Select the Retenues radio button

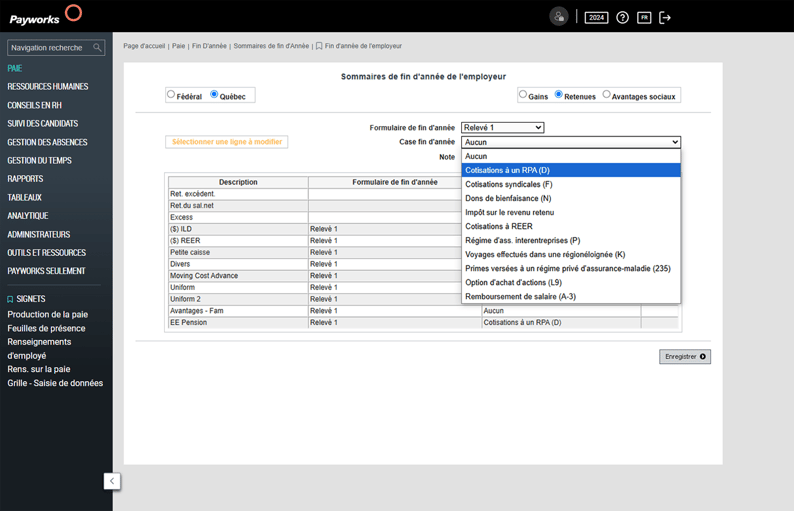pyautogui.click(x=559, y=94)
